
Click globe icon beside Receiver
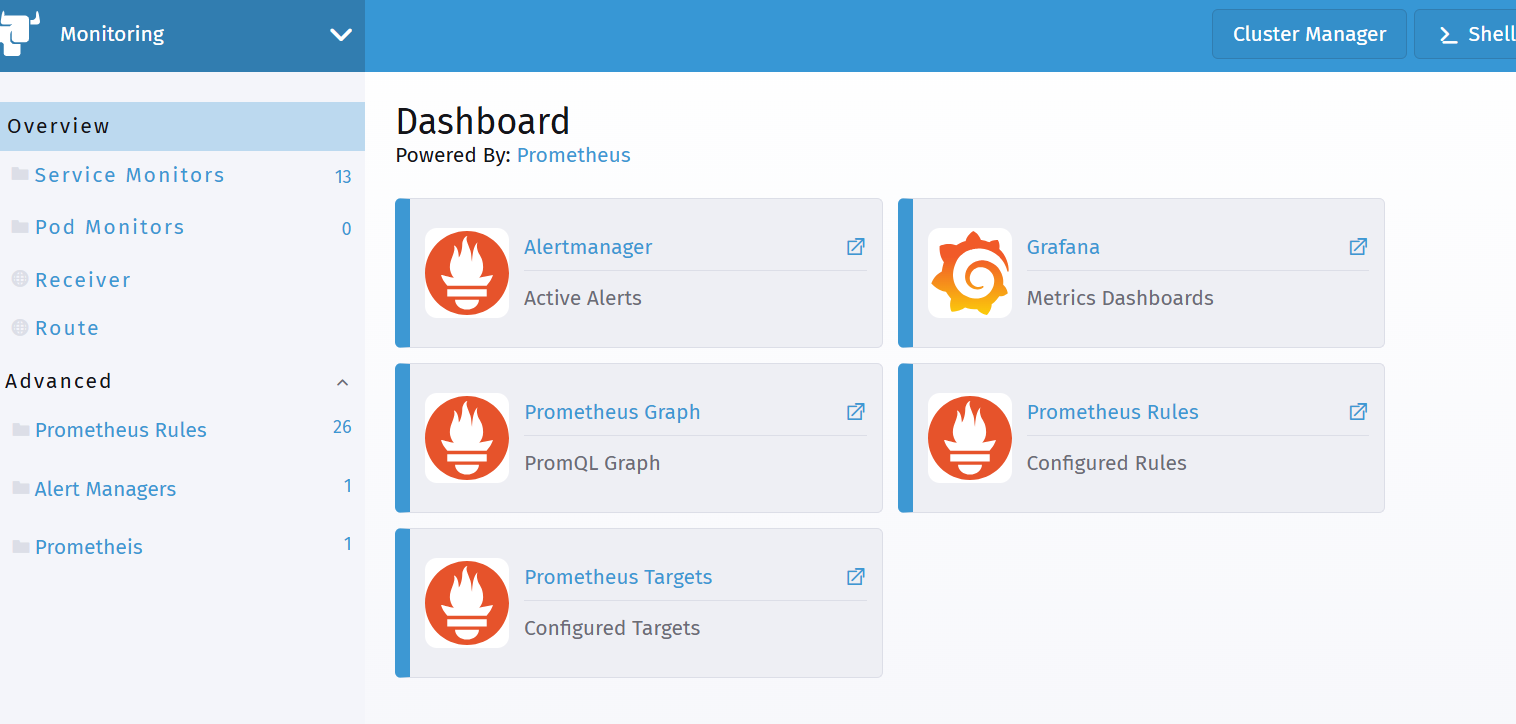[20, 279]
